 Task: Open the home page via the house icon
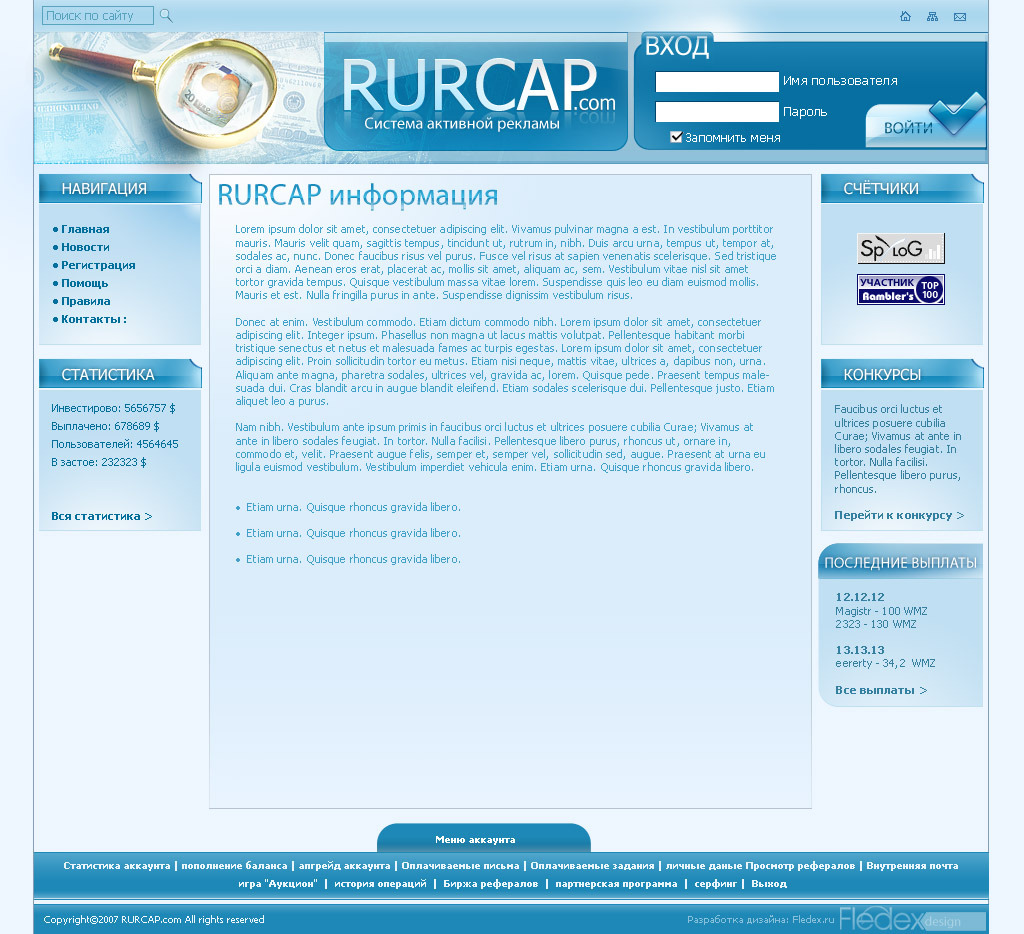[x=905, y=16]
